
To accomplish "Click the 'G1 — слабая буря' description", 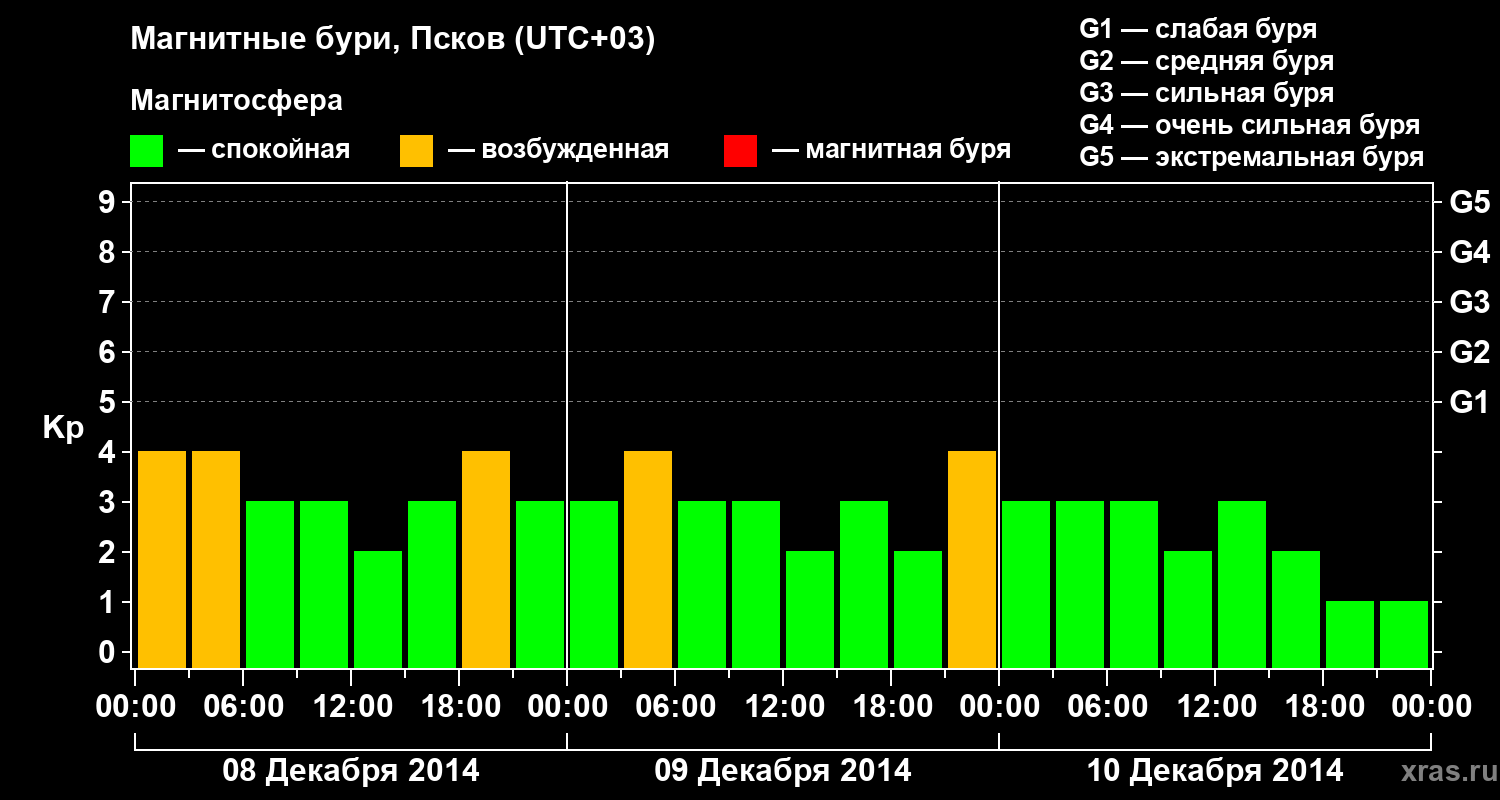I will (x=1198, y=28).
